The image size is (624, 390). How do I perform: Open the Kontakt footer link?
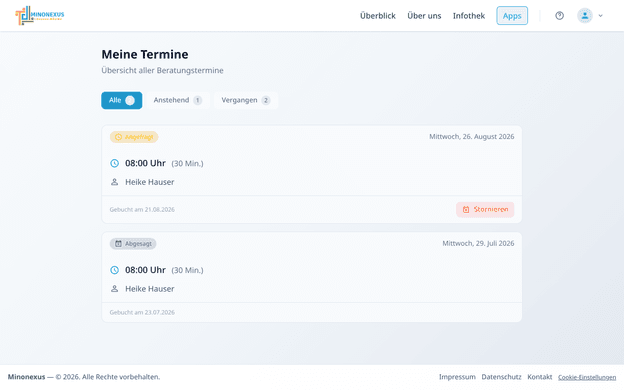click(540, 377)
